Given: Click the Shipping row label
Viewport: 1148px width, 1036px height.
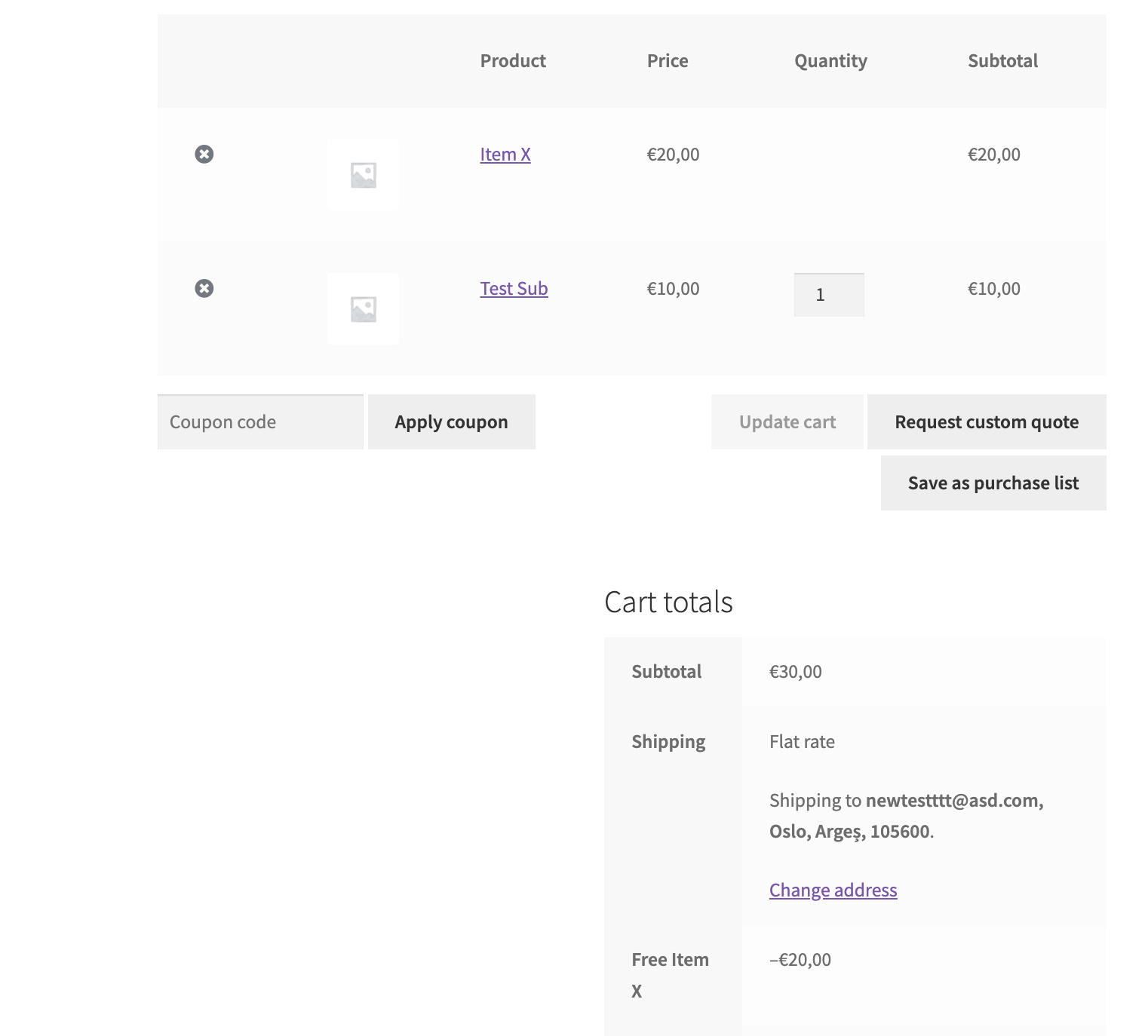Looking at the screenshot, I should 668,742.
